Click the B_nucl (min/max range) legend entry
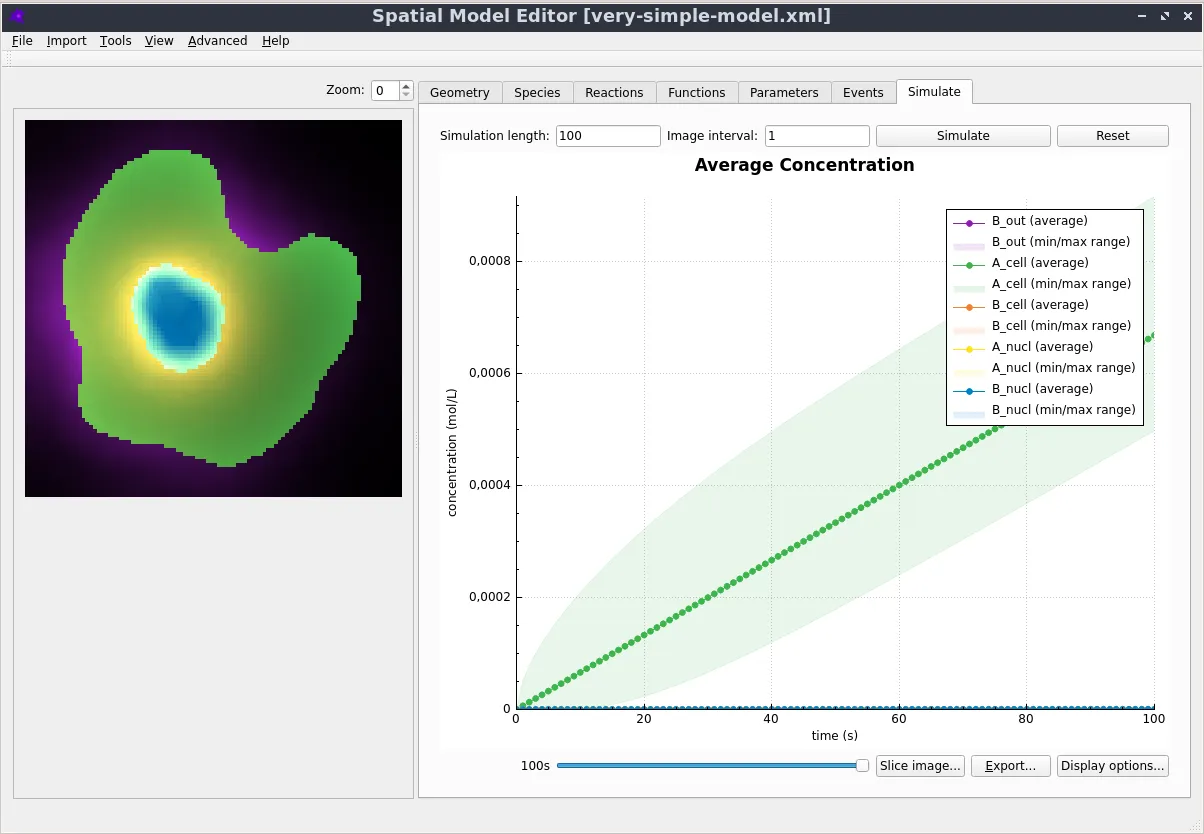1204x834 pixels. [x=1044, y=410]
